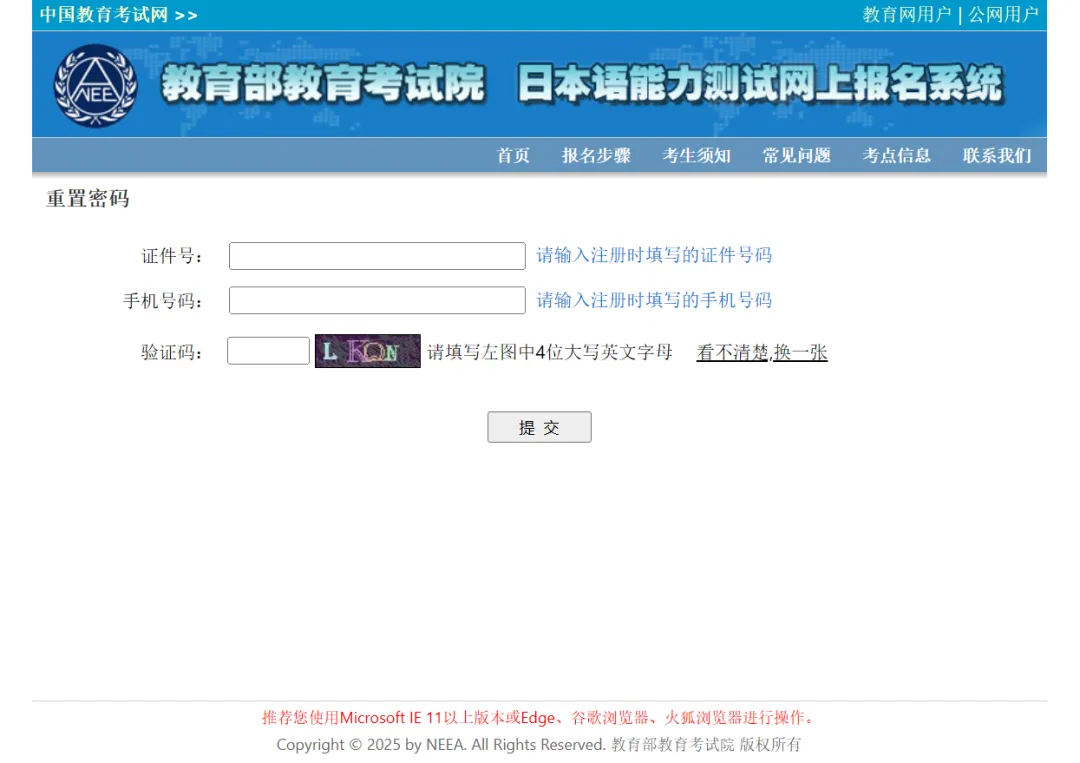Click the 教育部教育考试院 banner title
Viewport: 1080px width, 763px height.
(323, 83)
